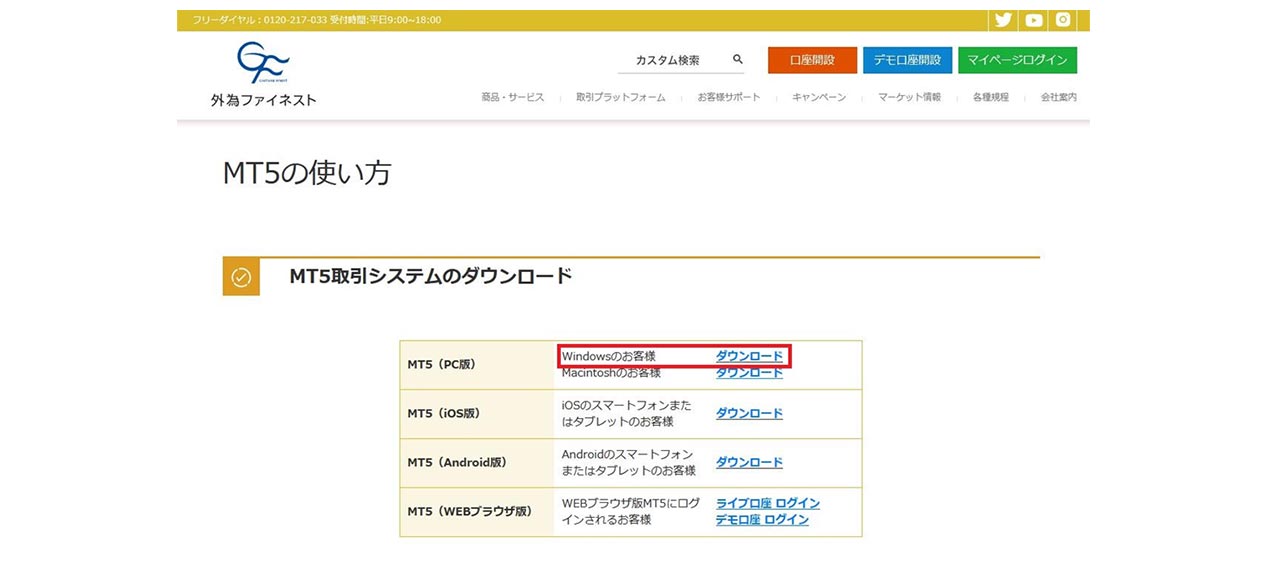Open the 商品・サービス menu

point(513,98)
